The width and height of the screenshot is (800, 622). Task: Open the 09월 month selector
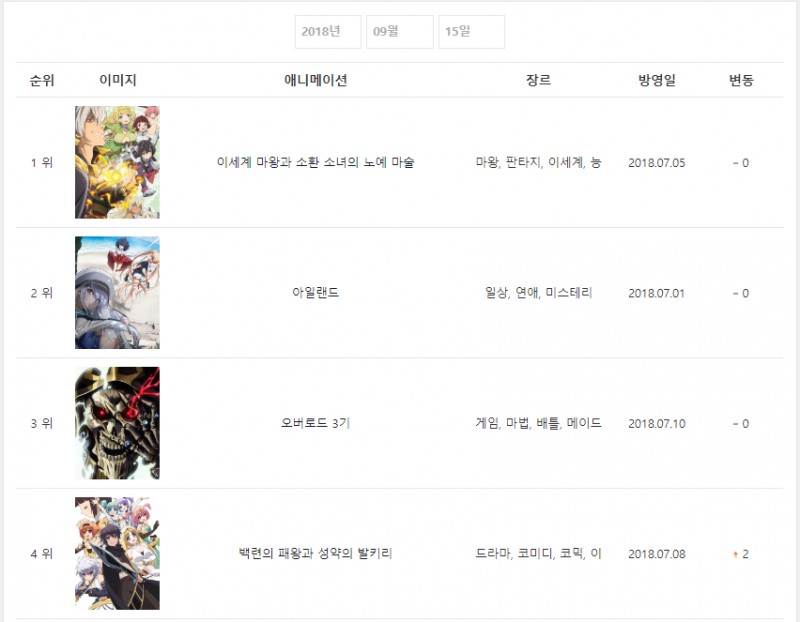399,32
